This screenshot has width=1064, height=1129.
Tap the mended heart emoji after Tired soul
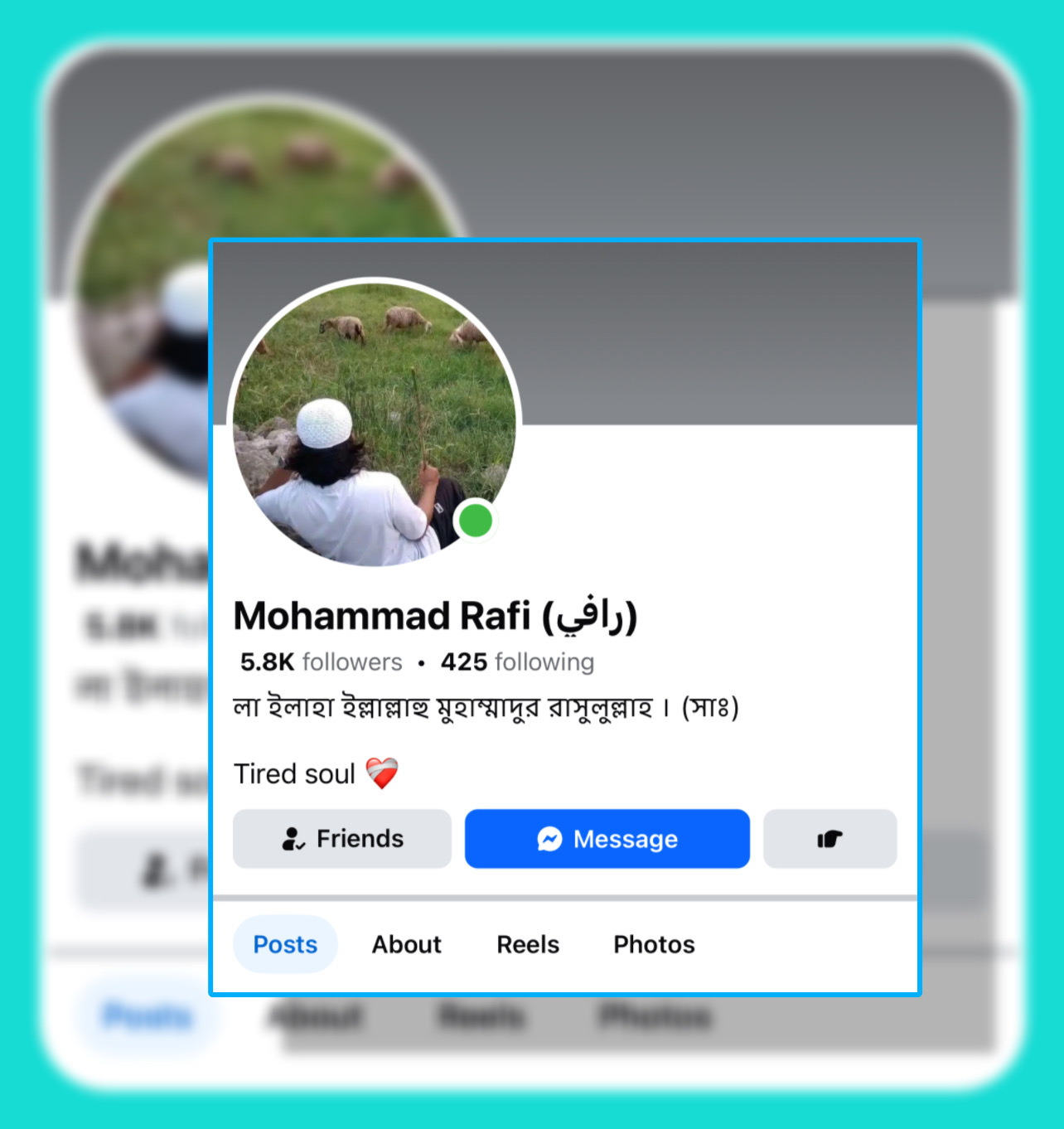382,773
